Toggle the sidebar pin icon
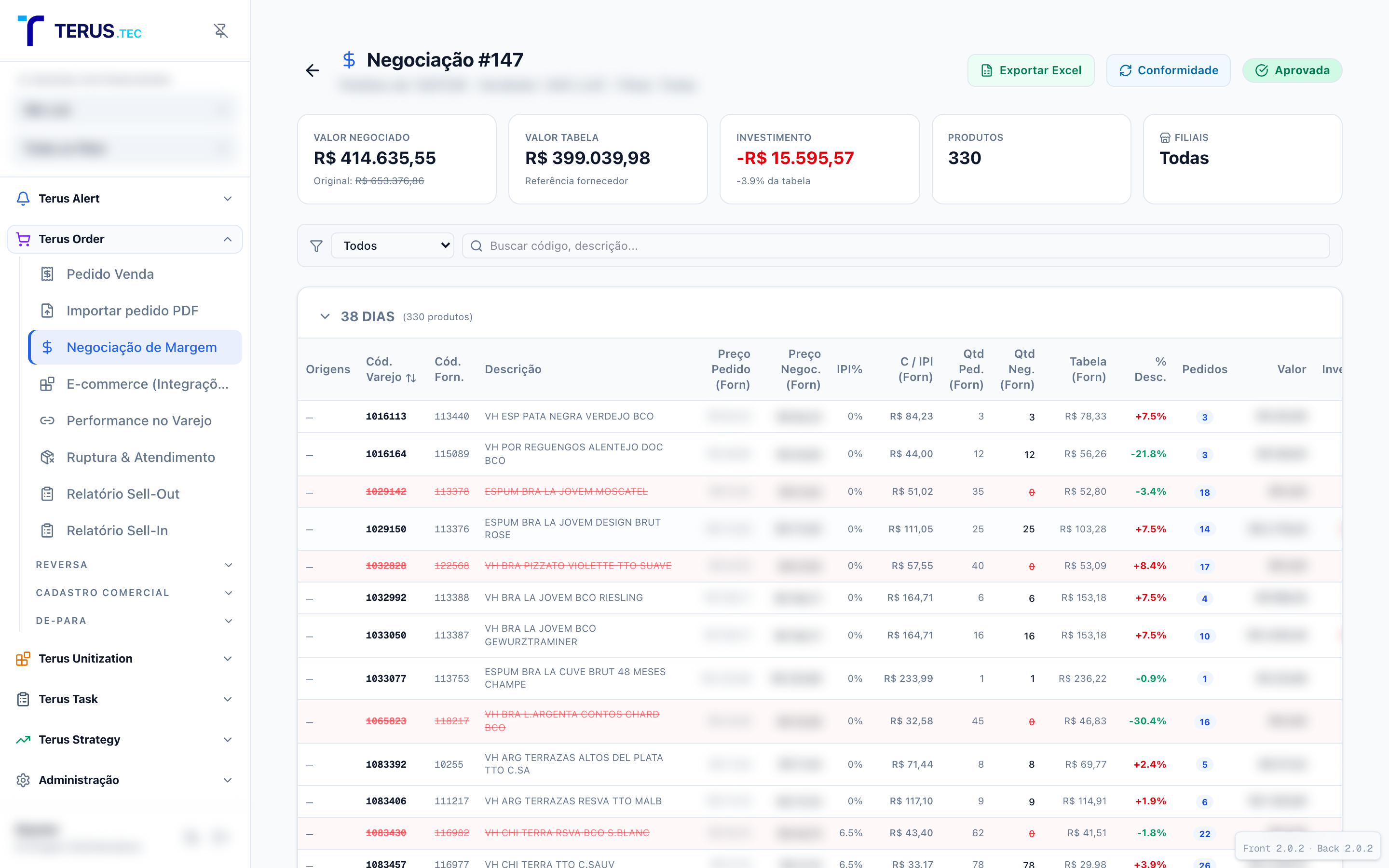Image resolution: width=1389 pixels, height=868 pixels. click(x=221, y=30)
